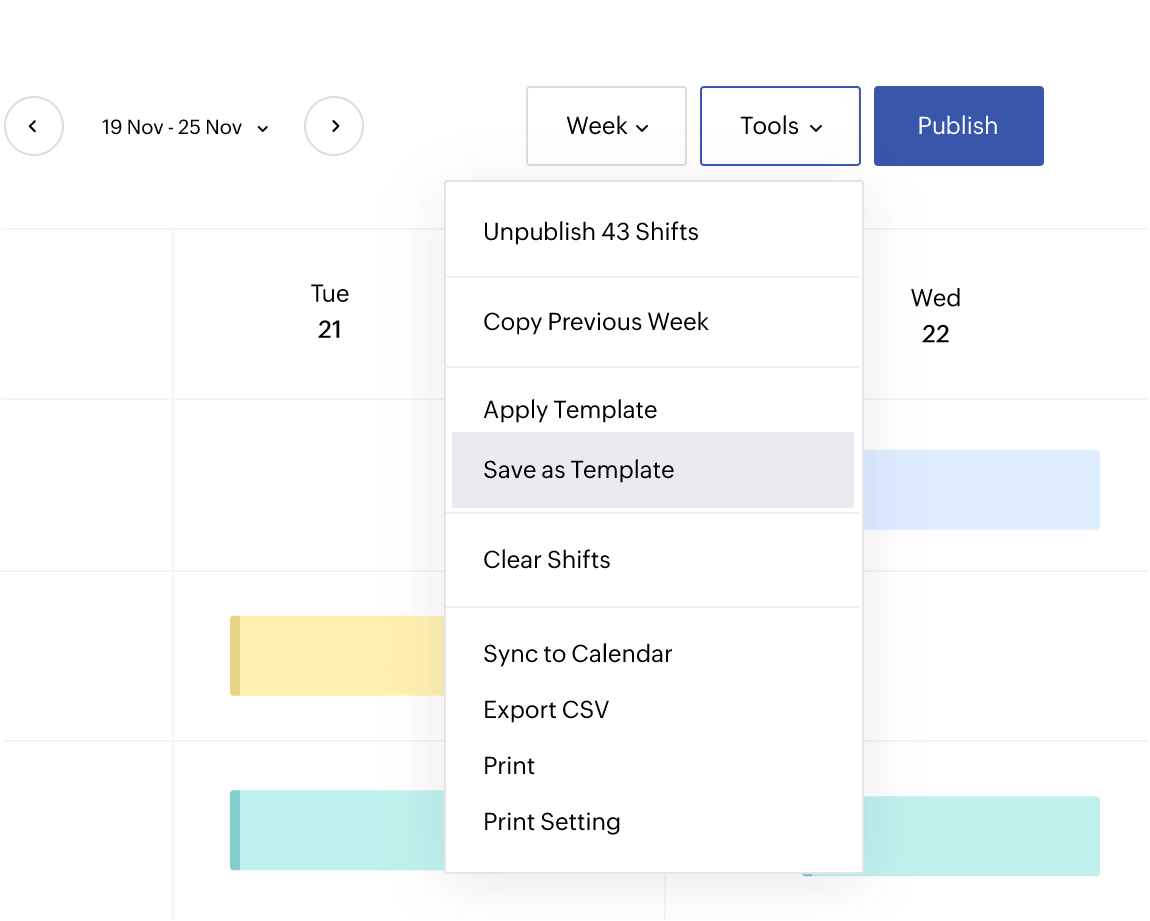This screenshot has height=921, width=1150.
Task: Open the 19 Nov - 25 Nov date picker
Action: (185, 126)
